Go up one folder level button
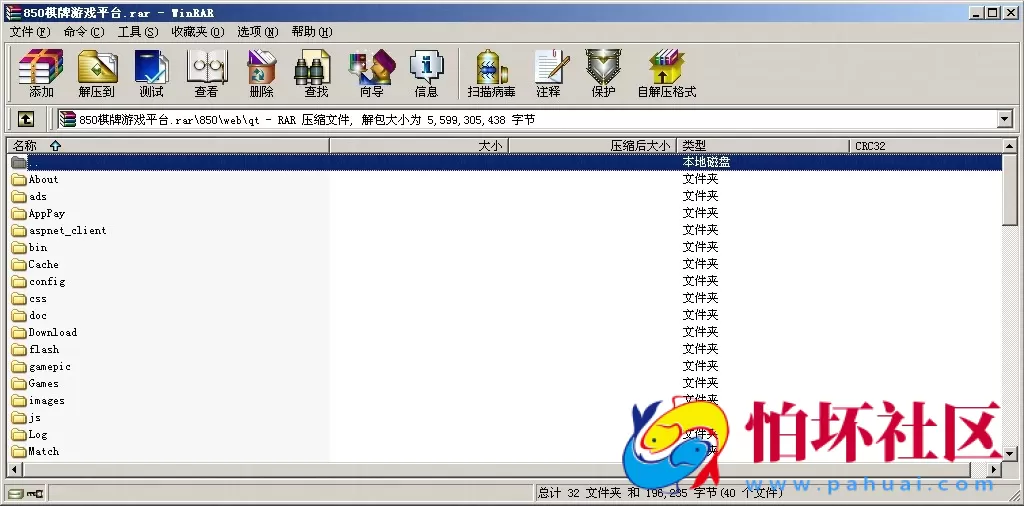Viewport: 1024px width, 506px height. [x=26, y=119]
